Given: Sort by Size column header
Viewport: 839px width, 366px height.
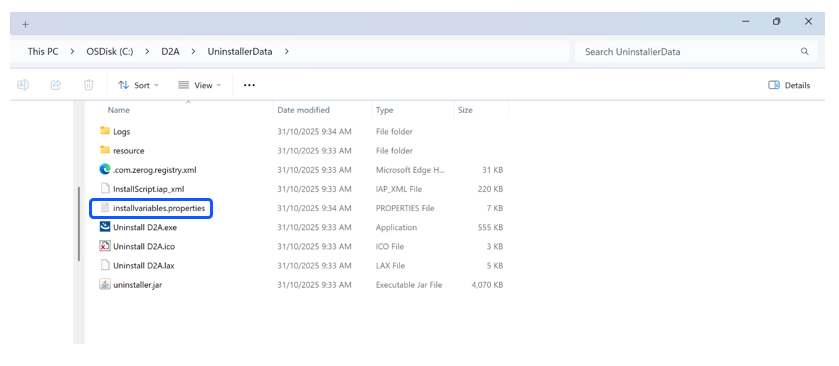Looking at the screenshot, I should click(465, 110).
